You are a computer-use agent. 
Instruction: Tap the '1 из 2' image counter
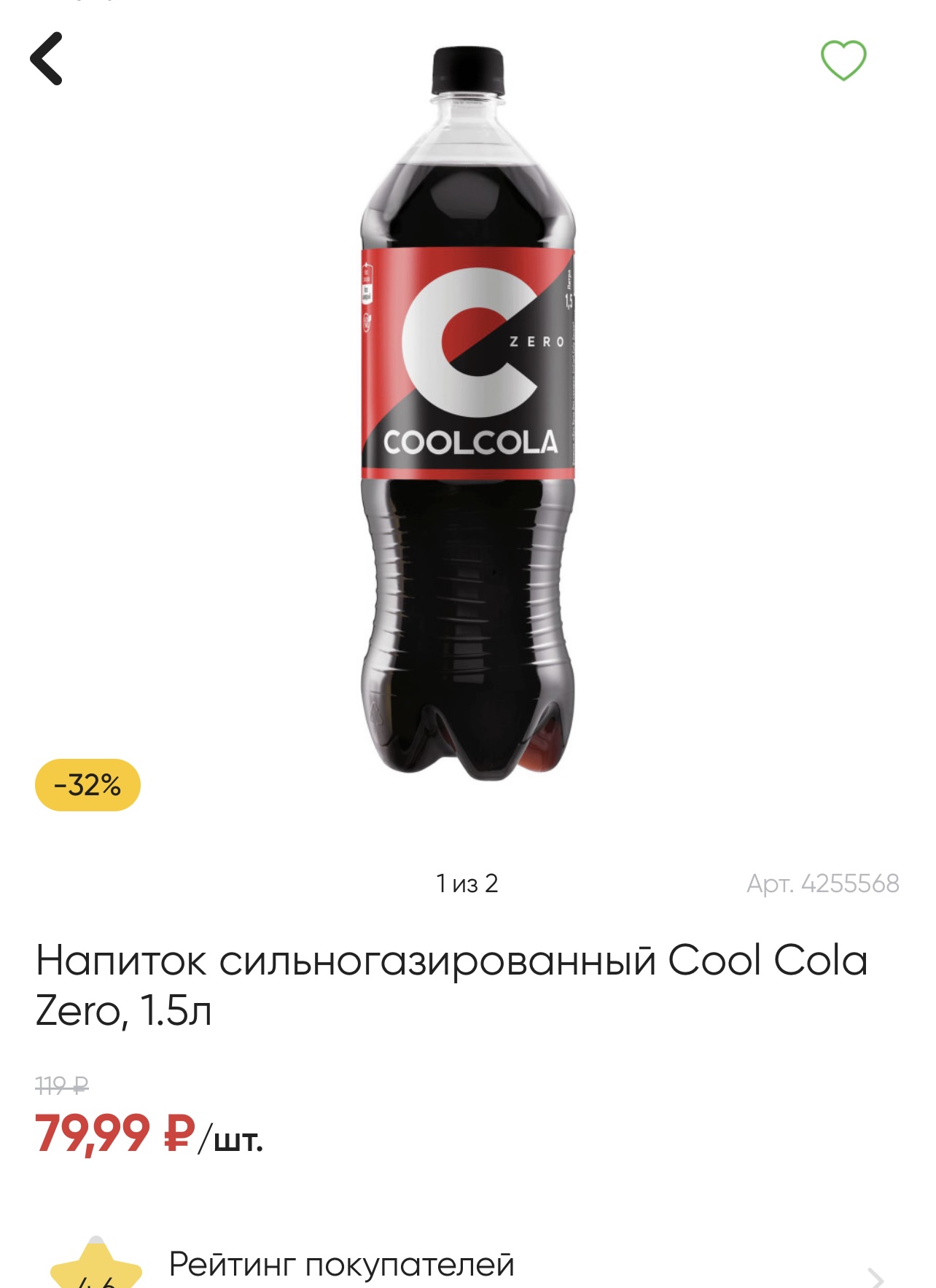coord(467,883)
